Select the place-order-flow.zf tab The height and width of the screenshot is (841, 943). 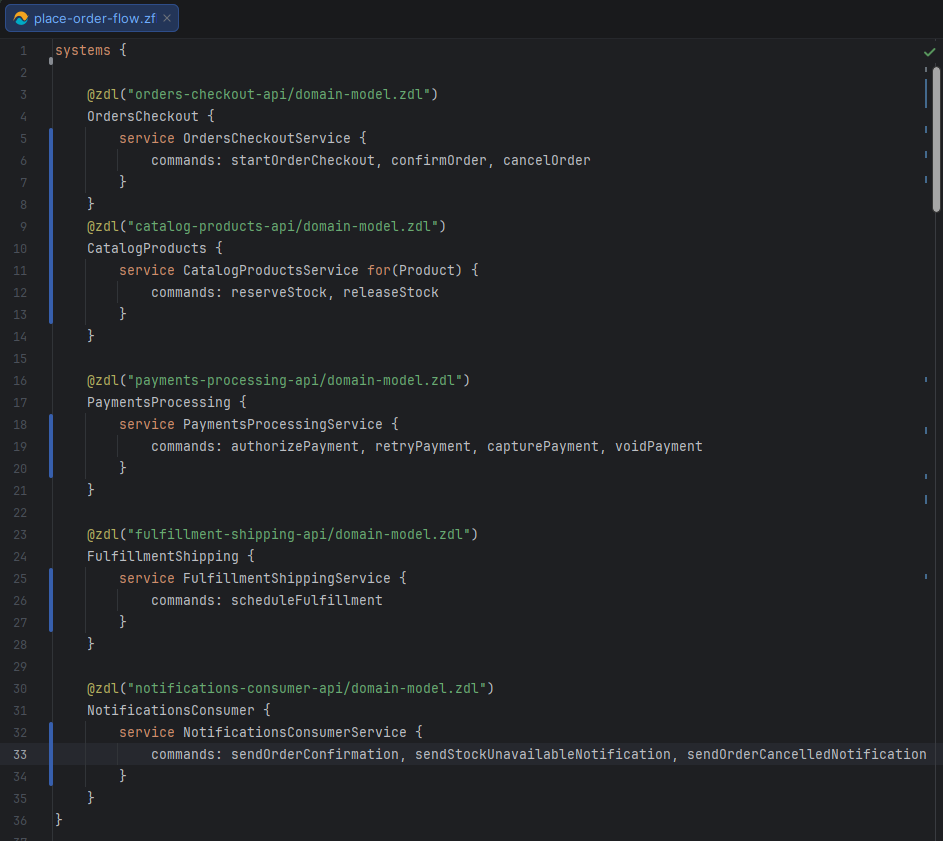[x=92, y=19]
